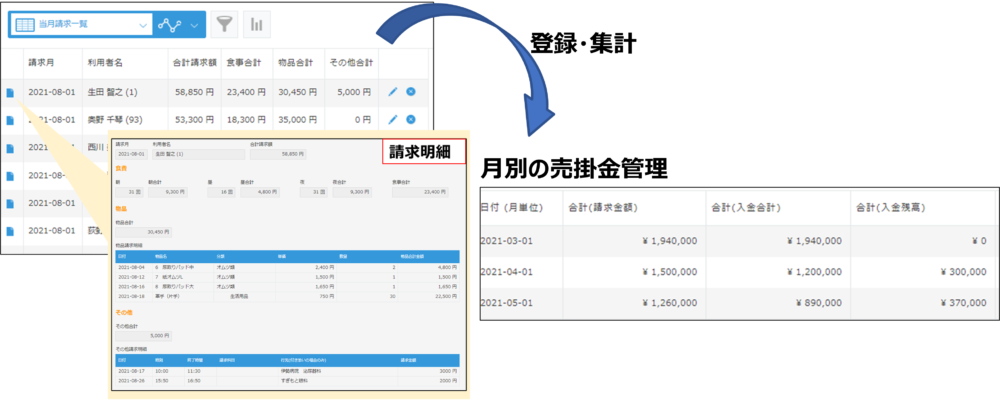Click the ¥ 300,000 balance cell

click(x=964, y=272)
